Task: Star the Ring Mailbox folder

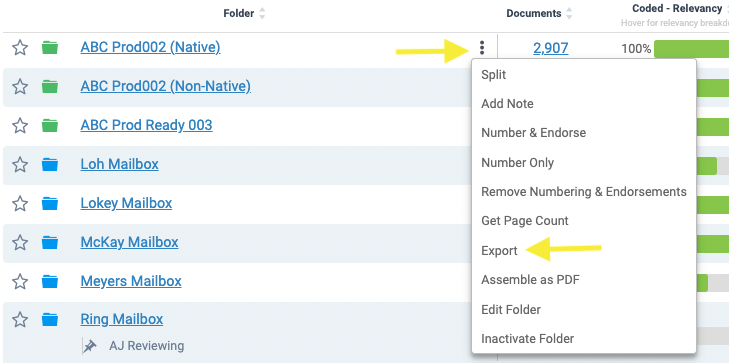Action: pos(20,320)
